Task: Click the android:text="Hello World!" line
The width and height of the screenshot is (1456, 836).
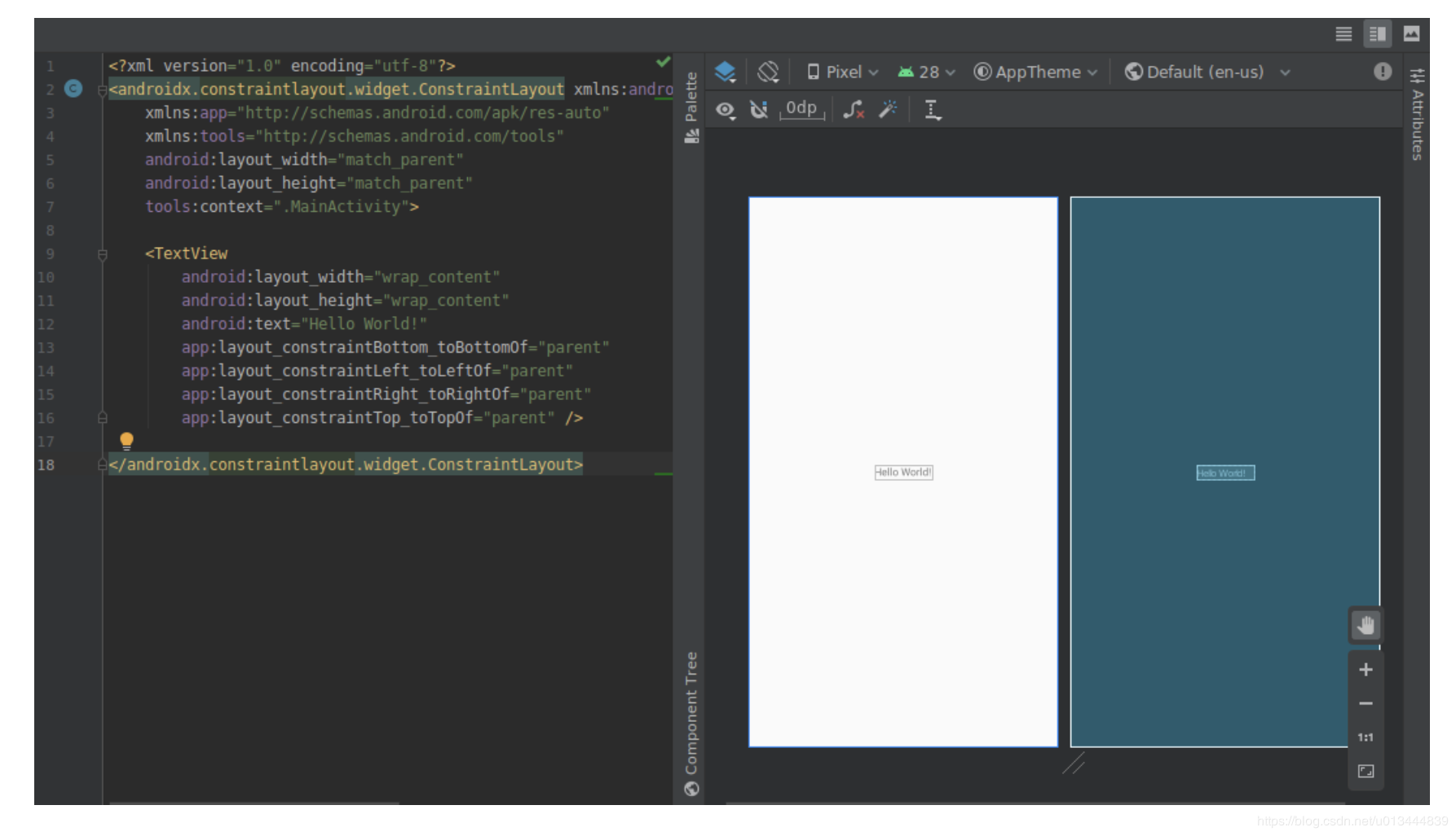Action: [305, 324]
